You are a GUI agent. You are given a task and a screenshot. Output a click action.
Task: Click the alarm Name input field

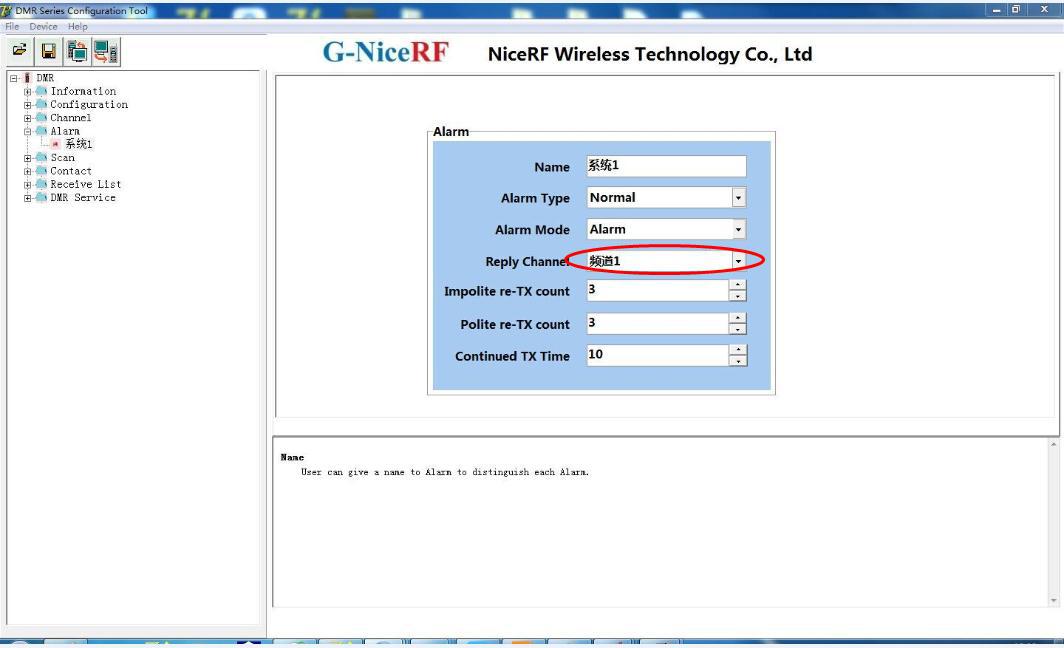(x=665, y=166)
